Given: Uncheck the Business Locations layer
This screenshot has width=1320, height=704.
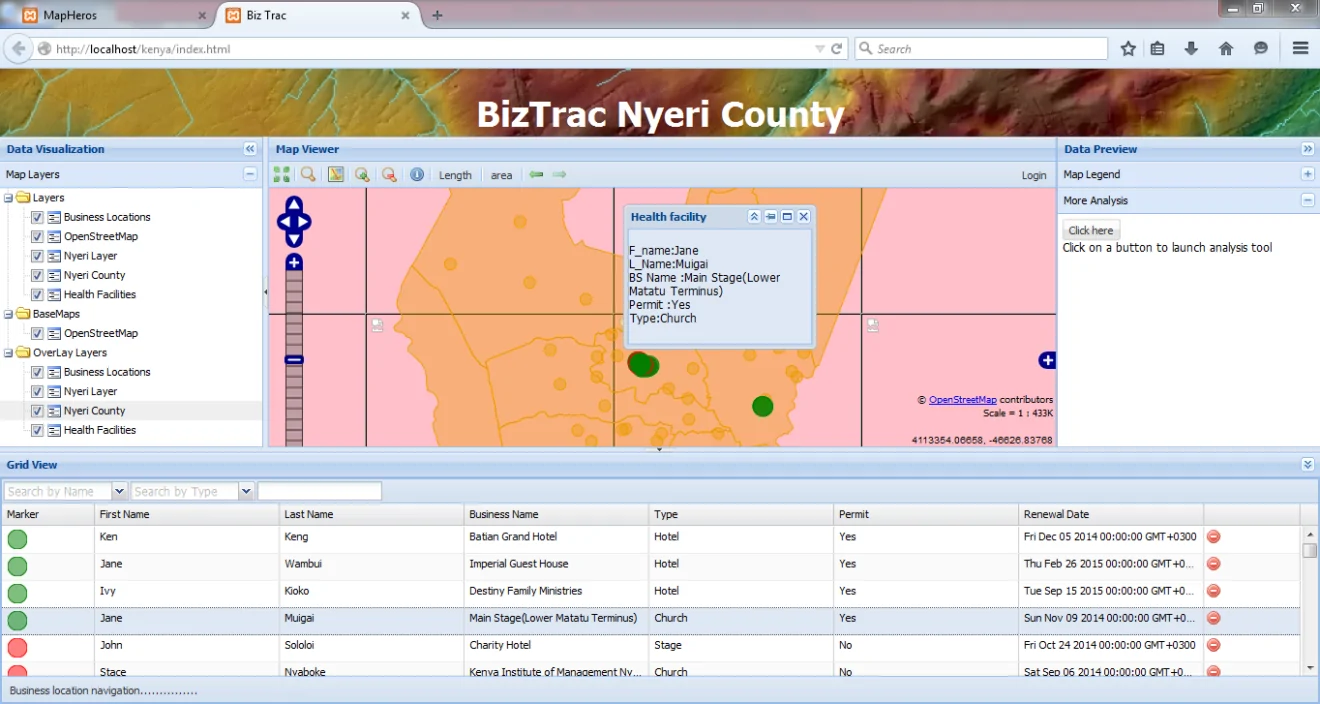Looking at the screenshot, I should [37, 216].
